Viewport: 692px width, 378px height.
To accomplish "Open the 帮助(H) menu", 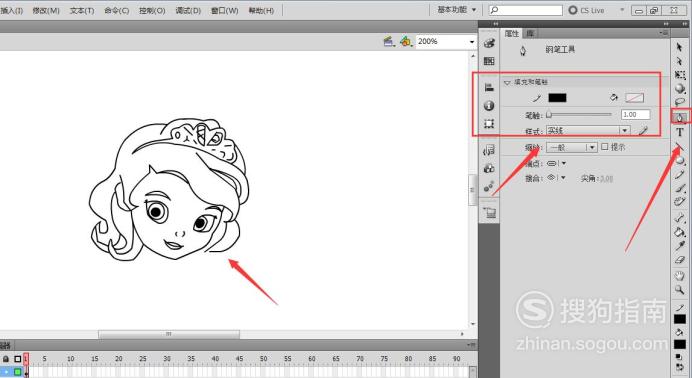I will pos(261,10).
